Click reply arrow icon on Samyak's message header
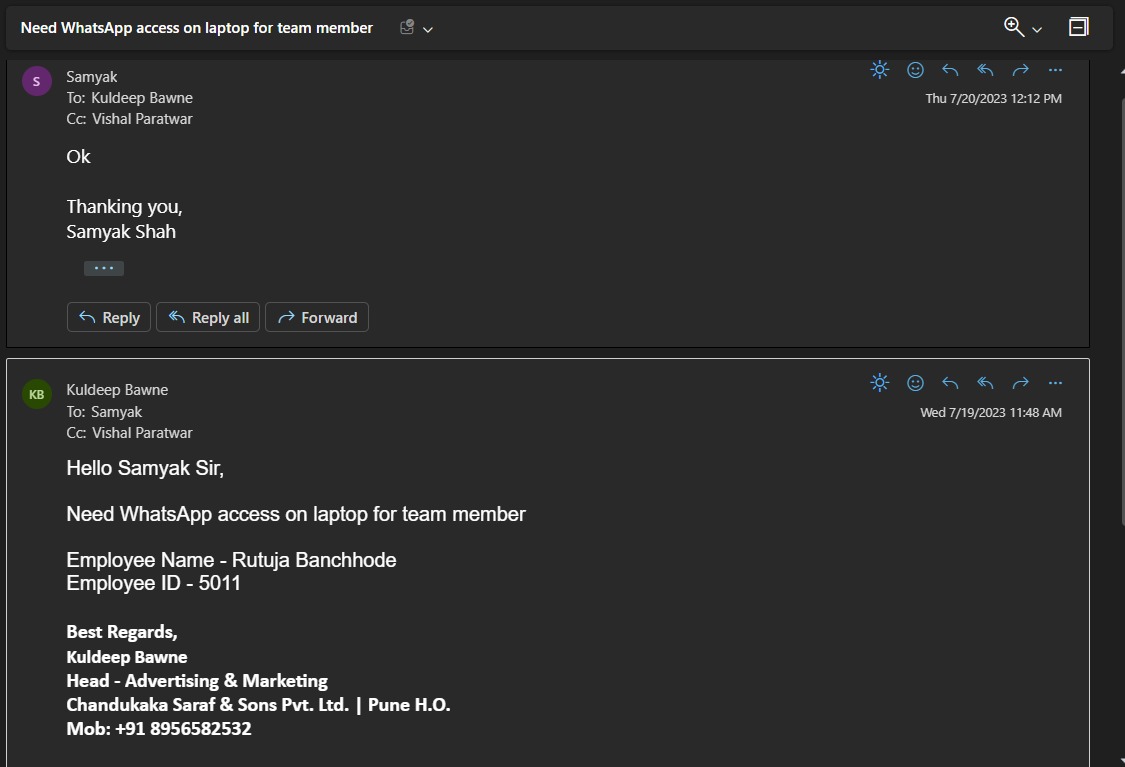Viewport: 1125px width, 767px height. pos(950,70)
